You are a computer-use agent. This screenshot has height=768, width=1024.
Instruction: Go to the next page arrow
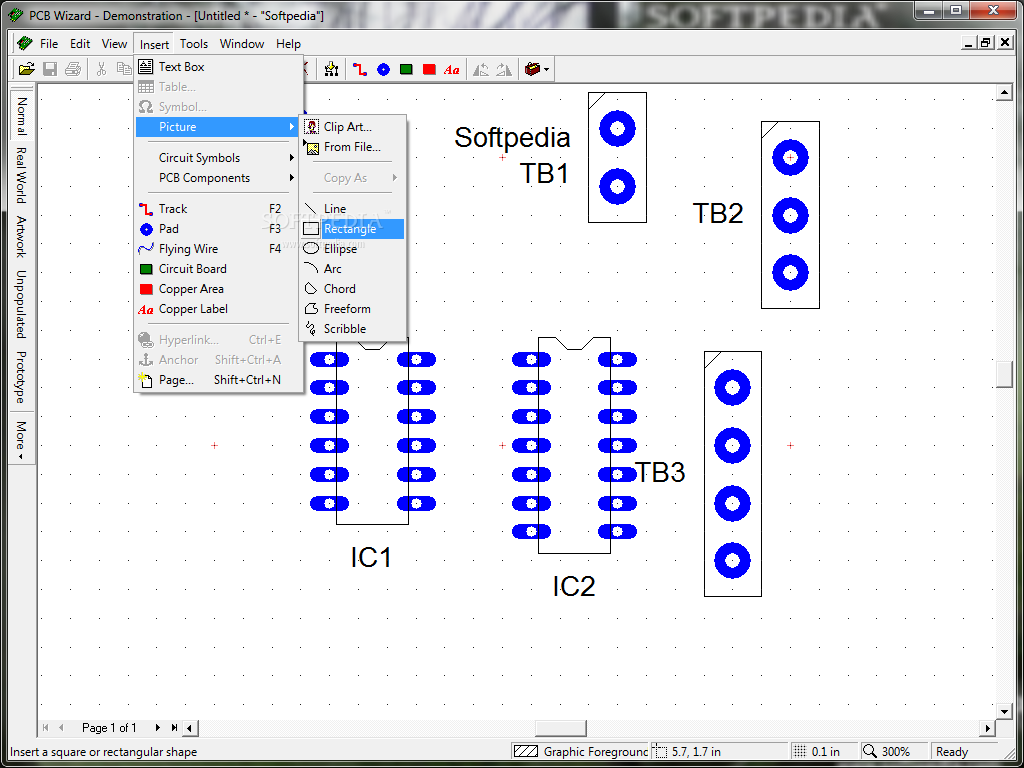pyautogui.click(x=157, y=728)
